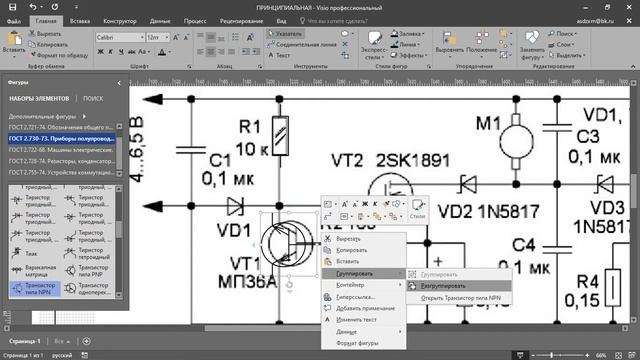Toggle bold Ж in the ribbon

tap(101, 52)
